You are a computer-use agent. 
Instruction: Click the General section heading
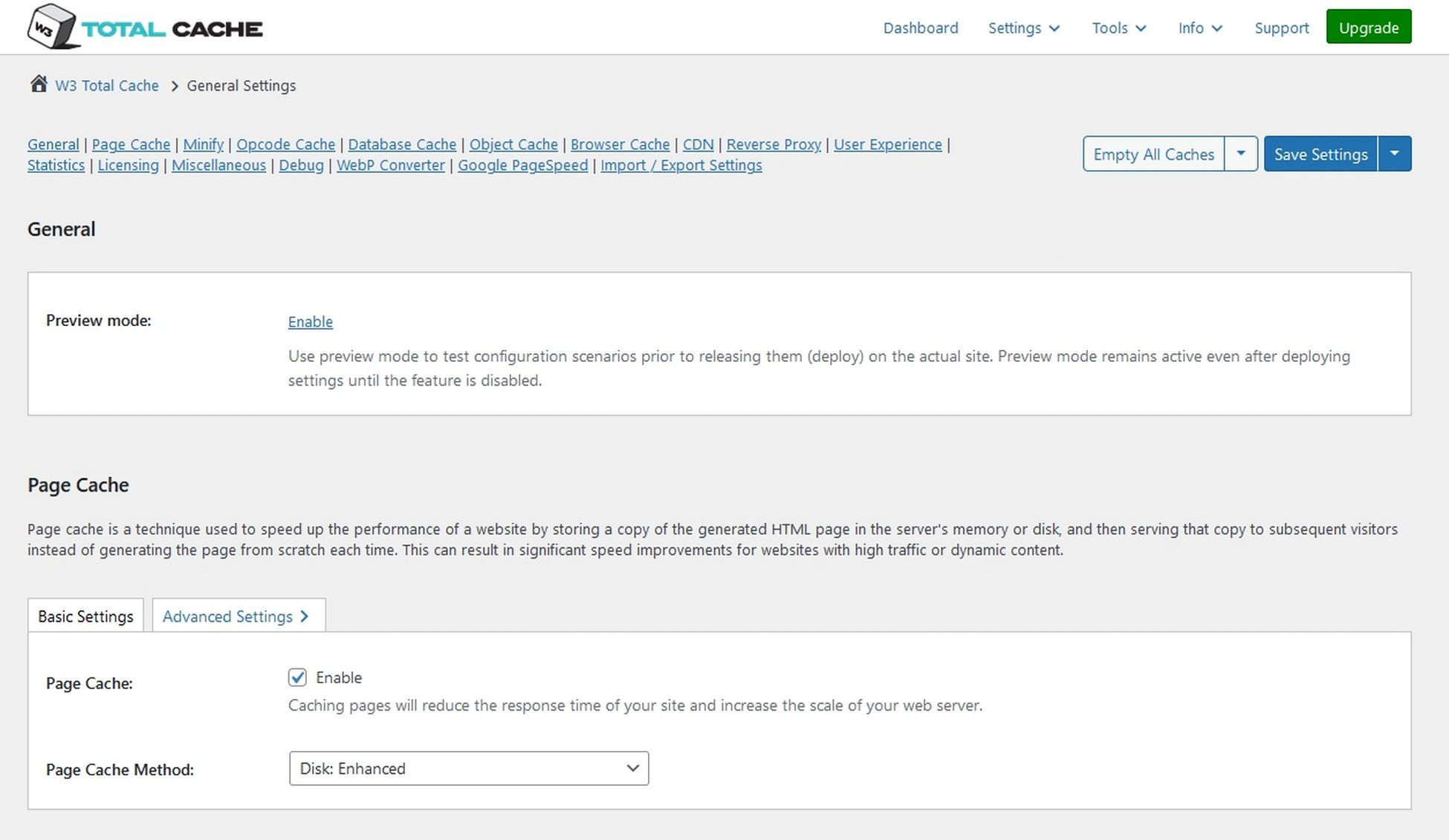(61, 229)
